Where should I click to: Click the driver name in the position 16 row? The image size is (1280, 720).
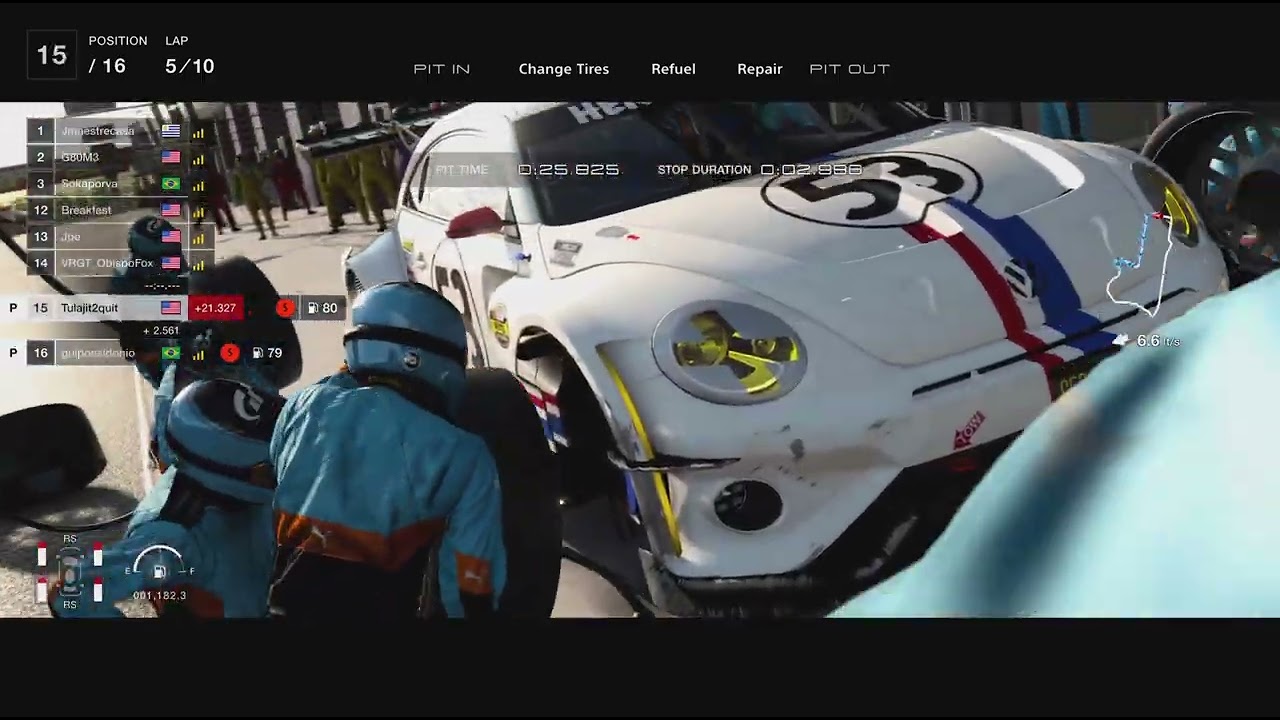(98, 353)
